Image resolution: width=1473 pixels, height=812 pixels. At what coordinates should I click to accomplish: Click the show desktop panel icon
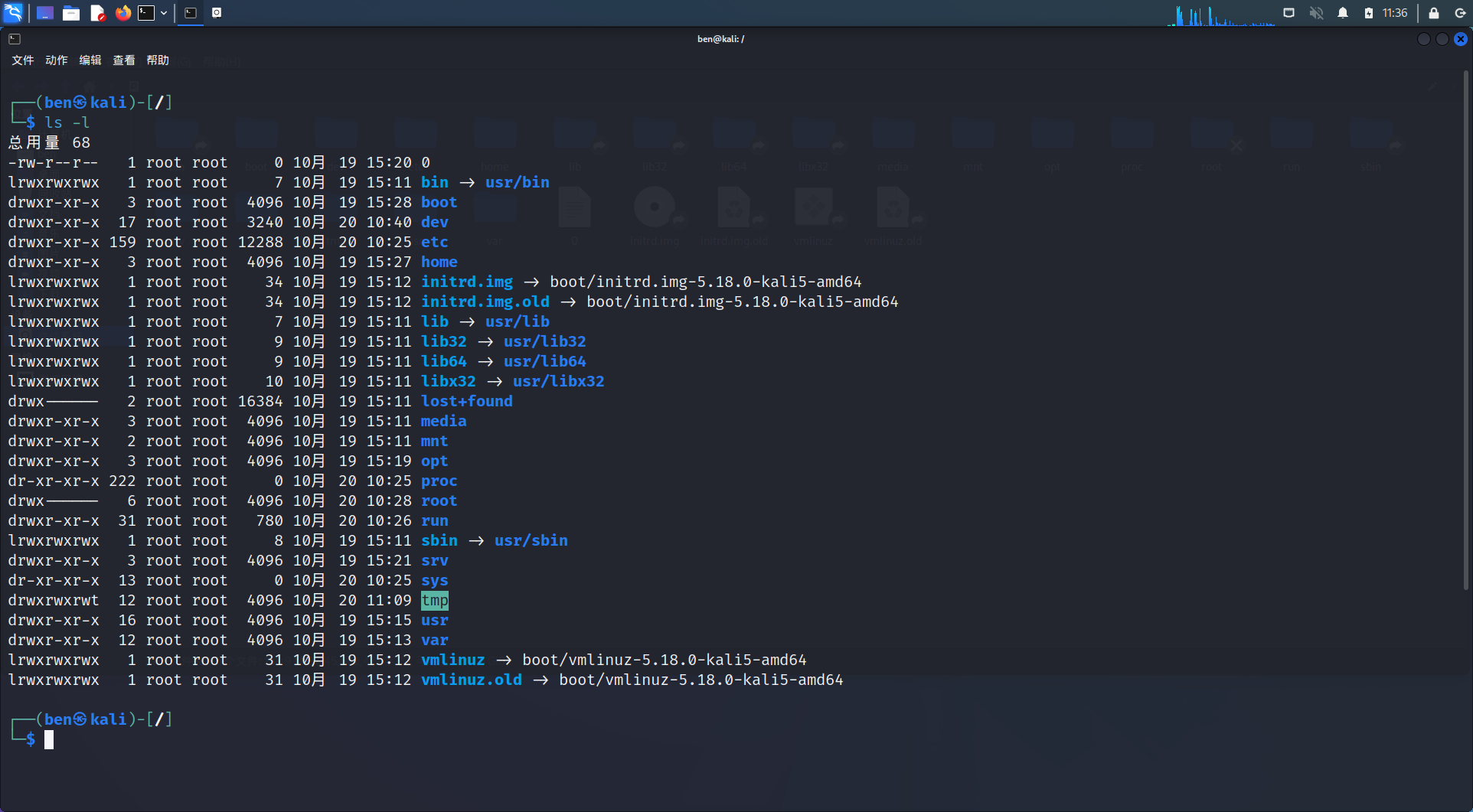[45, 13]
